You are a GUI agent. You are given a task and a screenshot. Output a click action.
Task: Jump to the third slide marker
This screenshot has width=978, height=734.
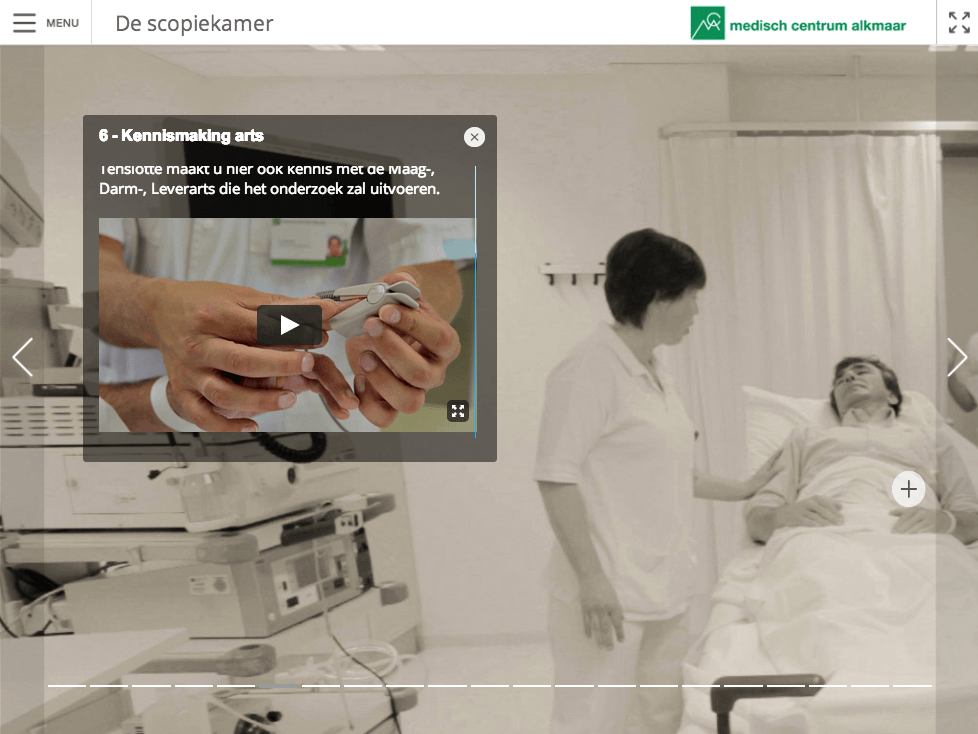152,685
